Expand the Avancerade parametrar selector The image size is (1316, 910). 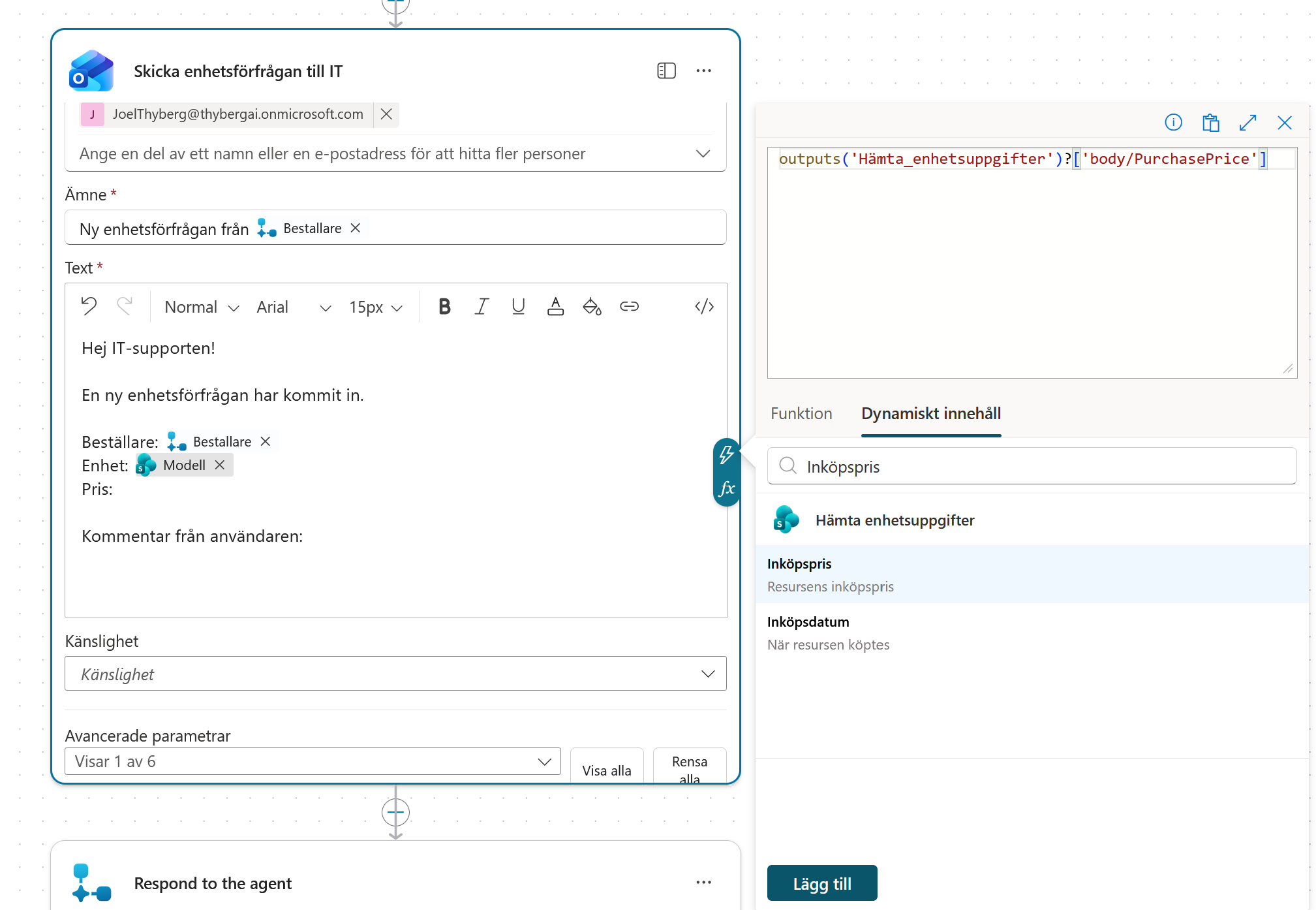(313, 761)
